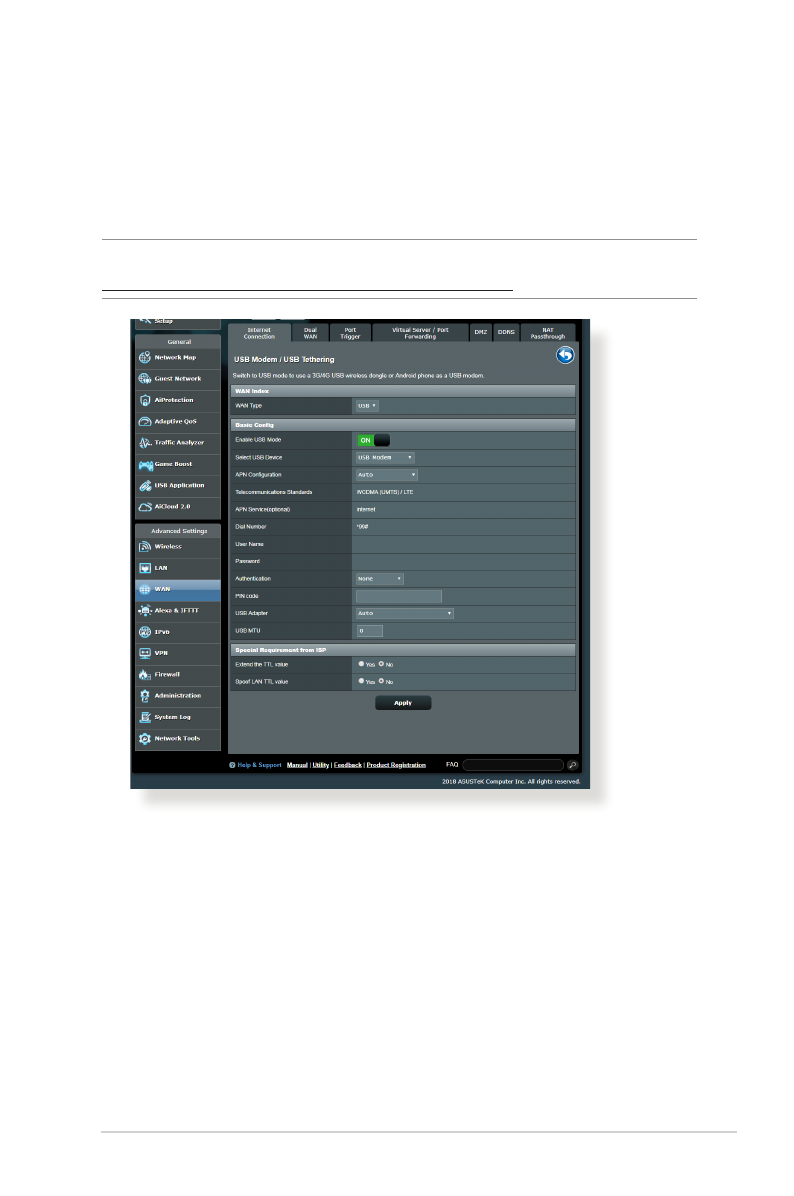The width and height of the screenshot is (794, 1196).
Task: Expand the APN Configuration dropdown
Action: (387, 475)
